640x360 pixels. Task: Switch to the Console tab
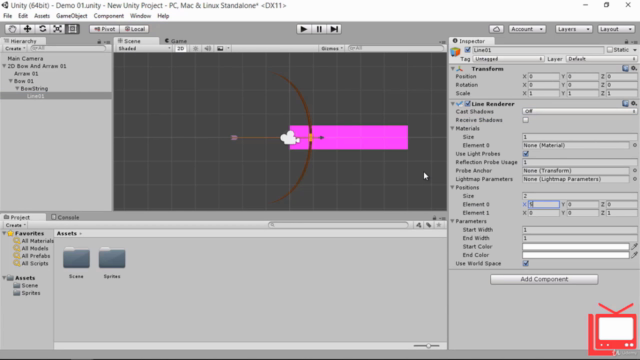point(65,217)
